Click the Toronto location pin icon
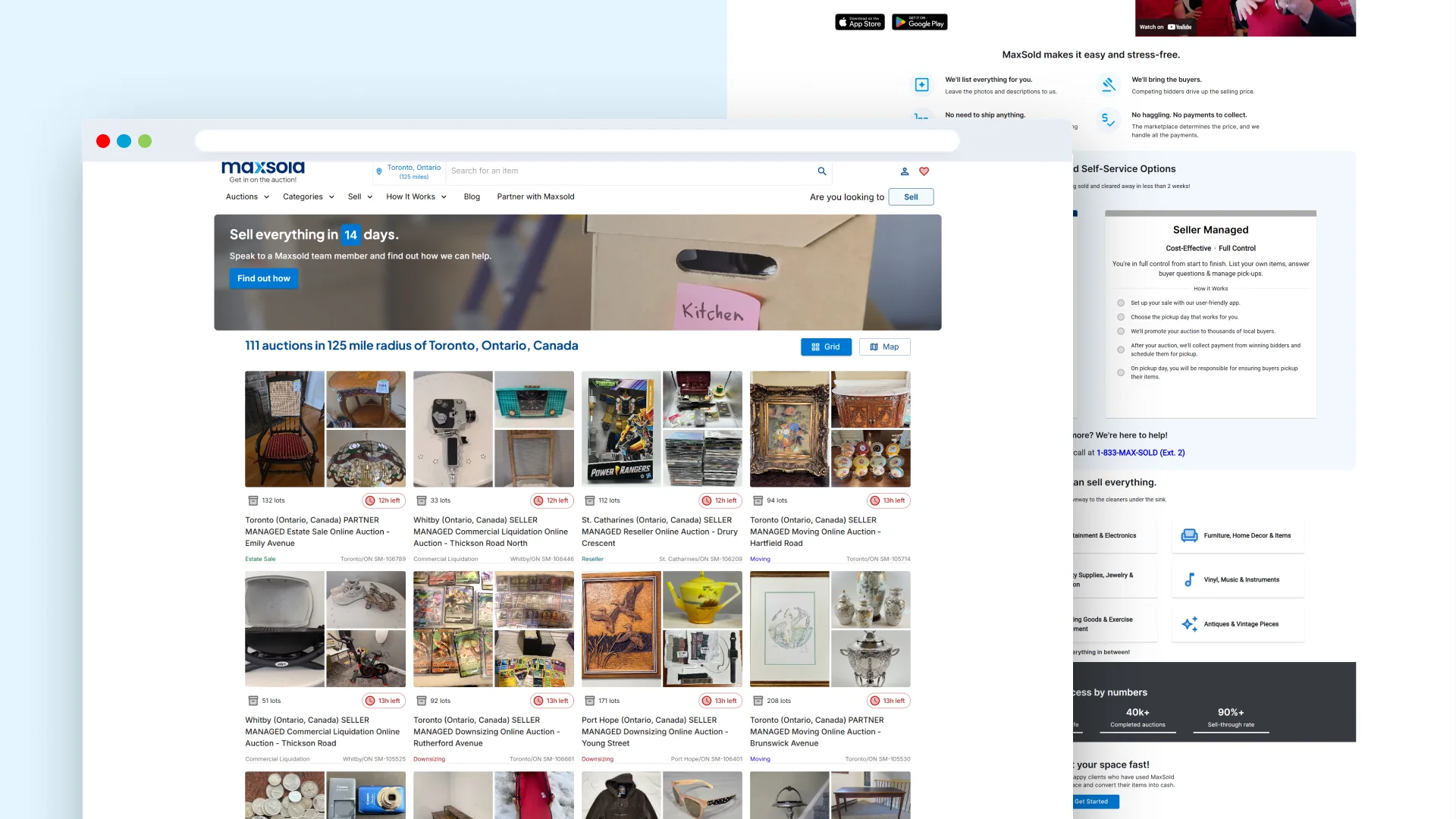 click(x=379, y=171)
